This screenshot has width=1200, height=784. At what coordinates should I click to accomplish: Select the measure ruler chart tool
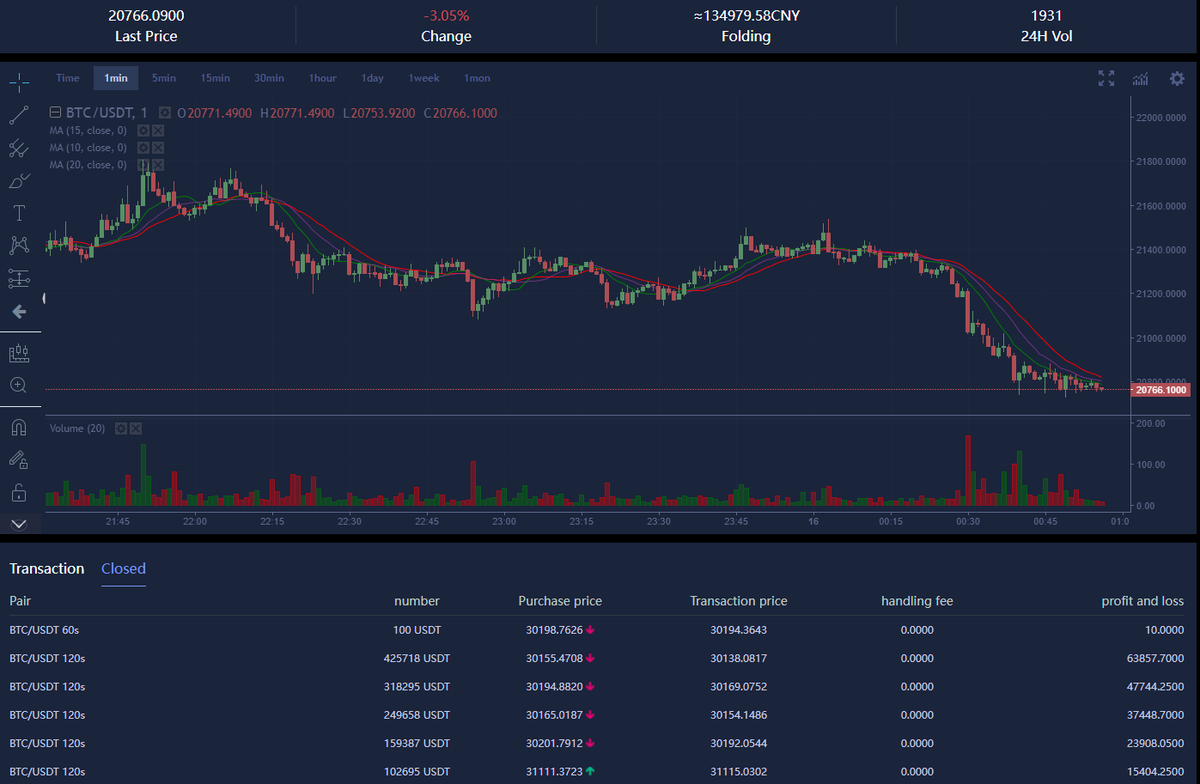point(19,353)
